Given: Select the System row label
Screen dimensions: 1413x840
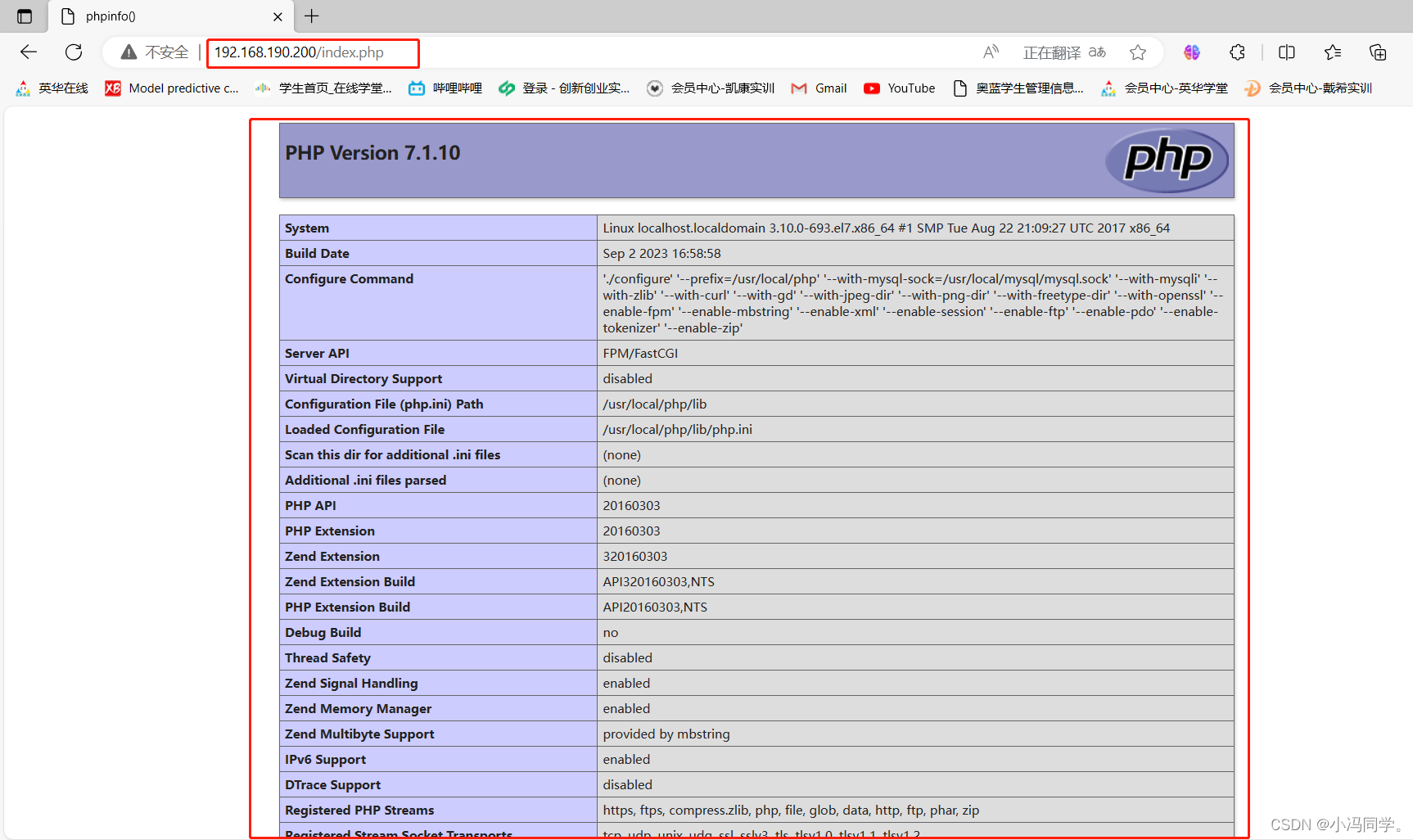Looking at the screenshot, I should point(307,228).
